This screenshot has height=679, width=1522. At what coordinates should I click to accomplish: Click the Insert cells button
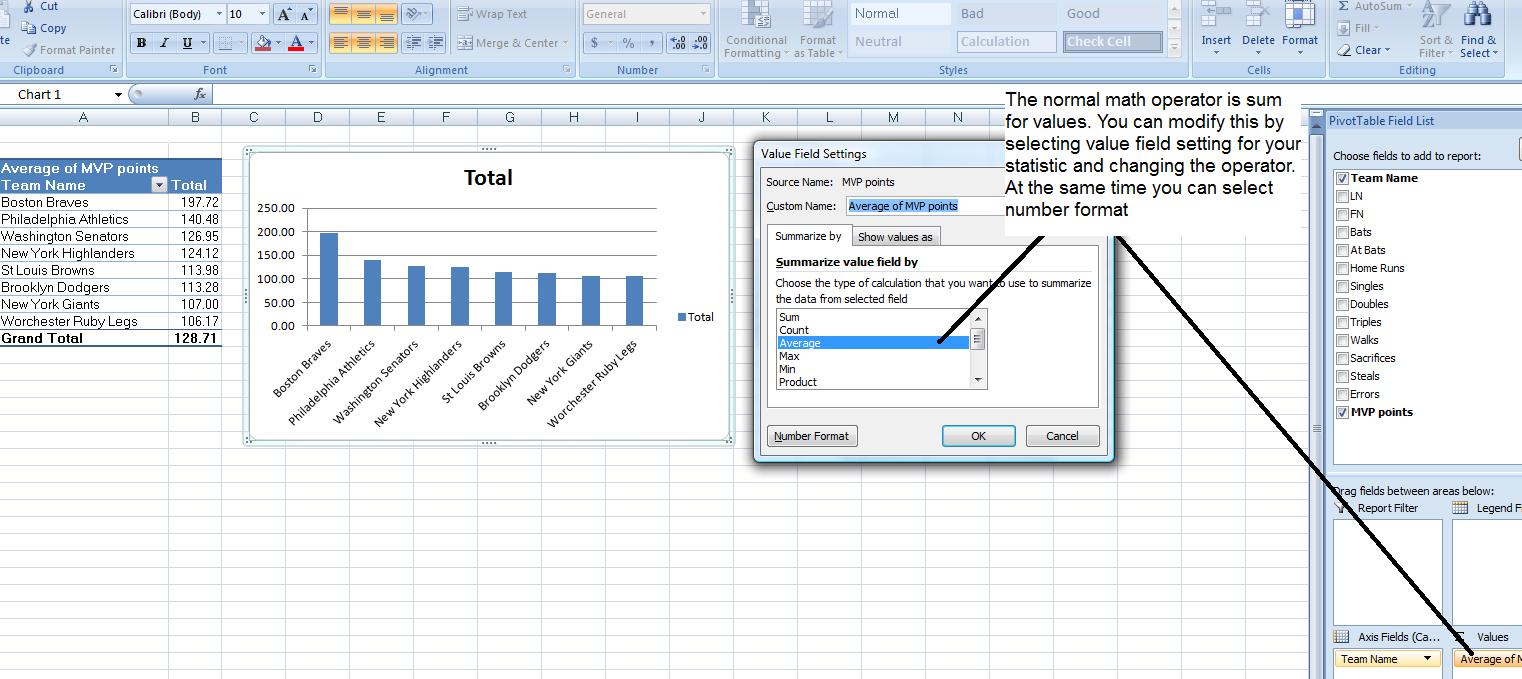[1216, 30]
